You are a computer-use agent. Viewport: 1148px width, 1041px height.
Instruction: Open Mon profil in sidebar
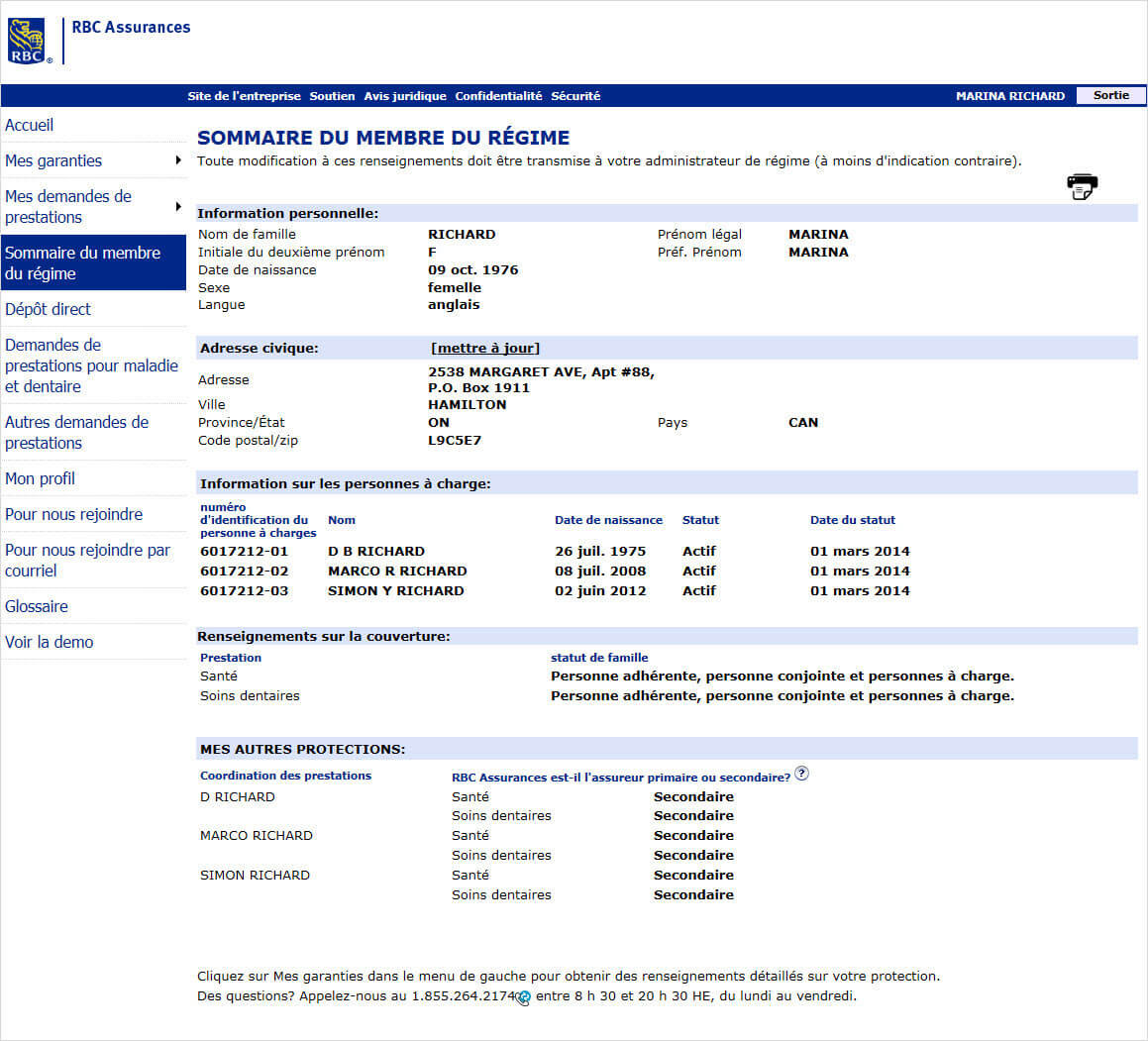click(x=40, y=478)
